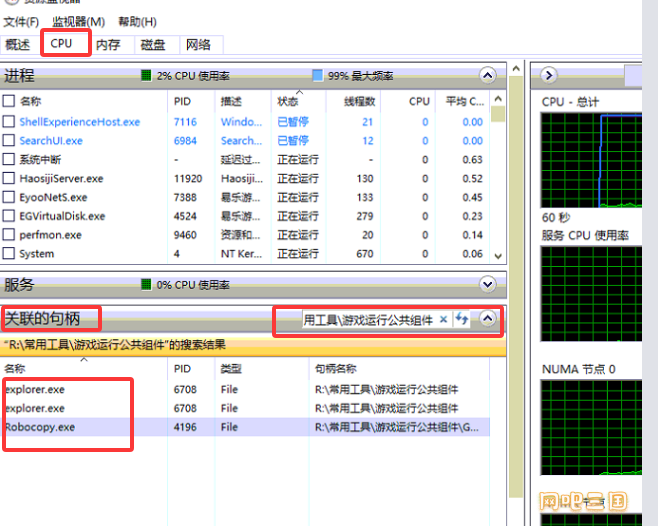Click the Robocopy.exe handle path cell
Screen dimensions: 658x526
(x=397, y=427)
